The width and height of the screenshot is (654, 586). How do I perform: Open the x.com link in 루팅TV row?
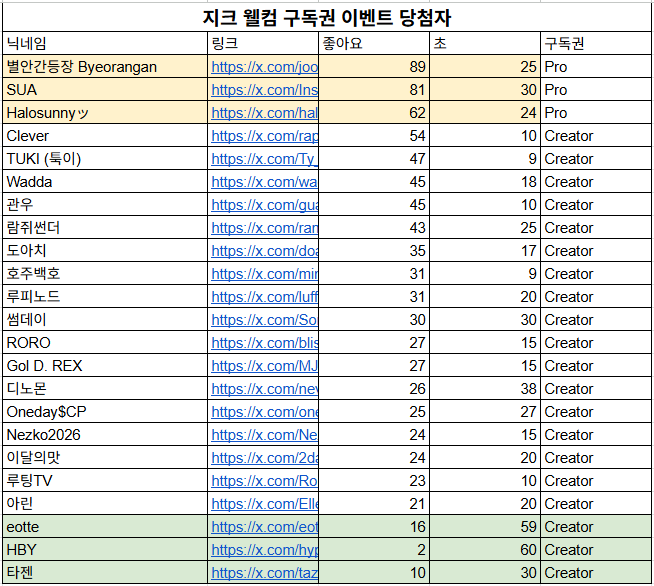point(264,480)
